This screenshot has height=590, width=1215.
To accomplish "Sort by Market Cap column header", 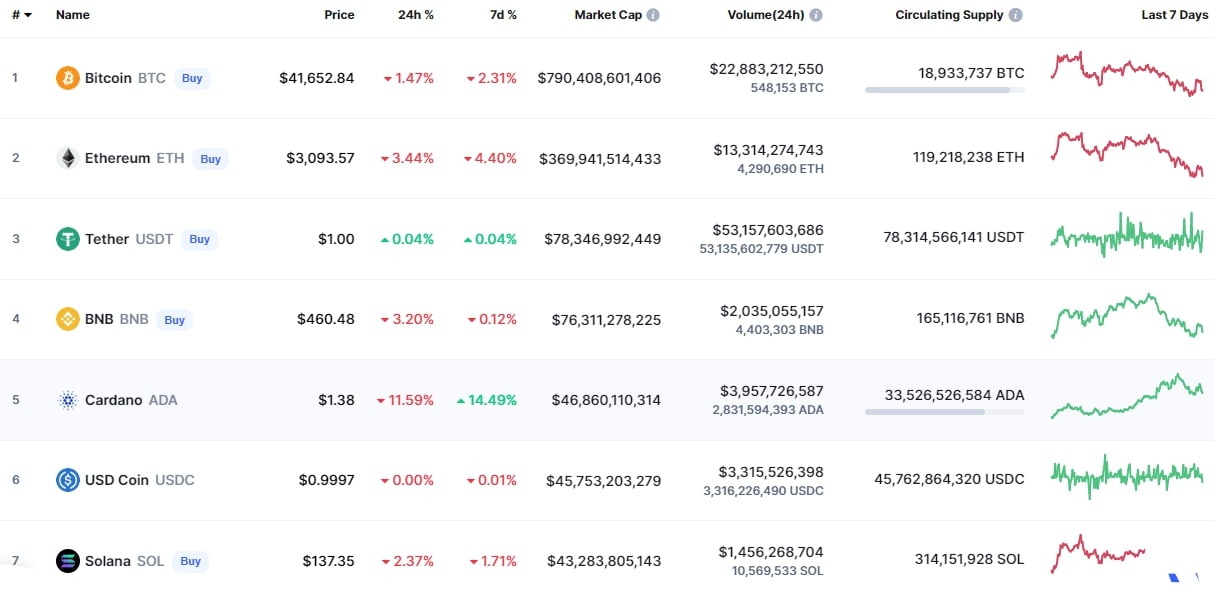I will coord(608,15).
